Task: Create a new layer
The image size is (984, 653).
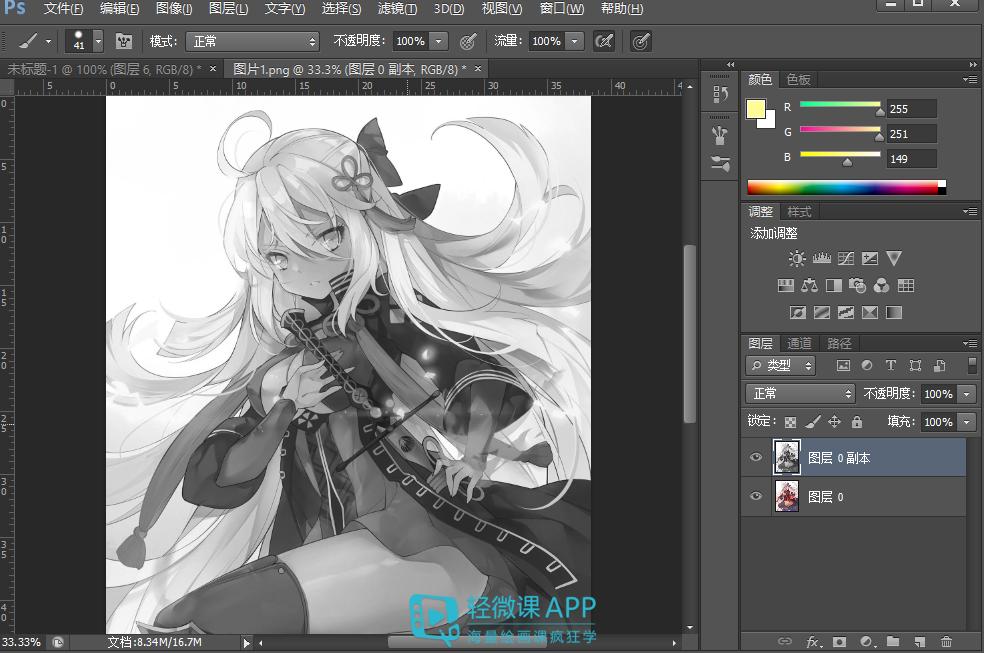Action: [x=920, y=641]
